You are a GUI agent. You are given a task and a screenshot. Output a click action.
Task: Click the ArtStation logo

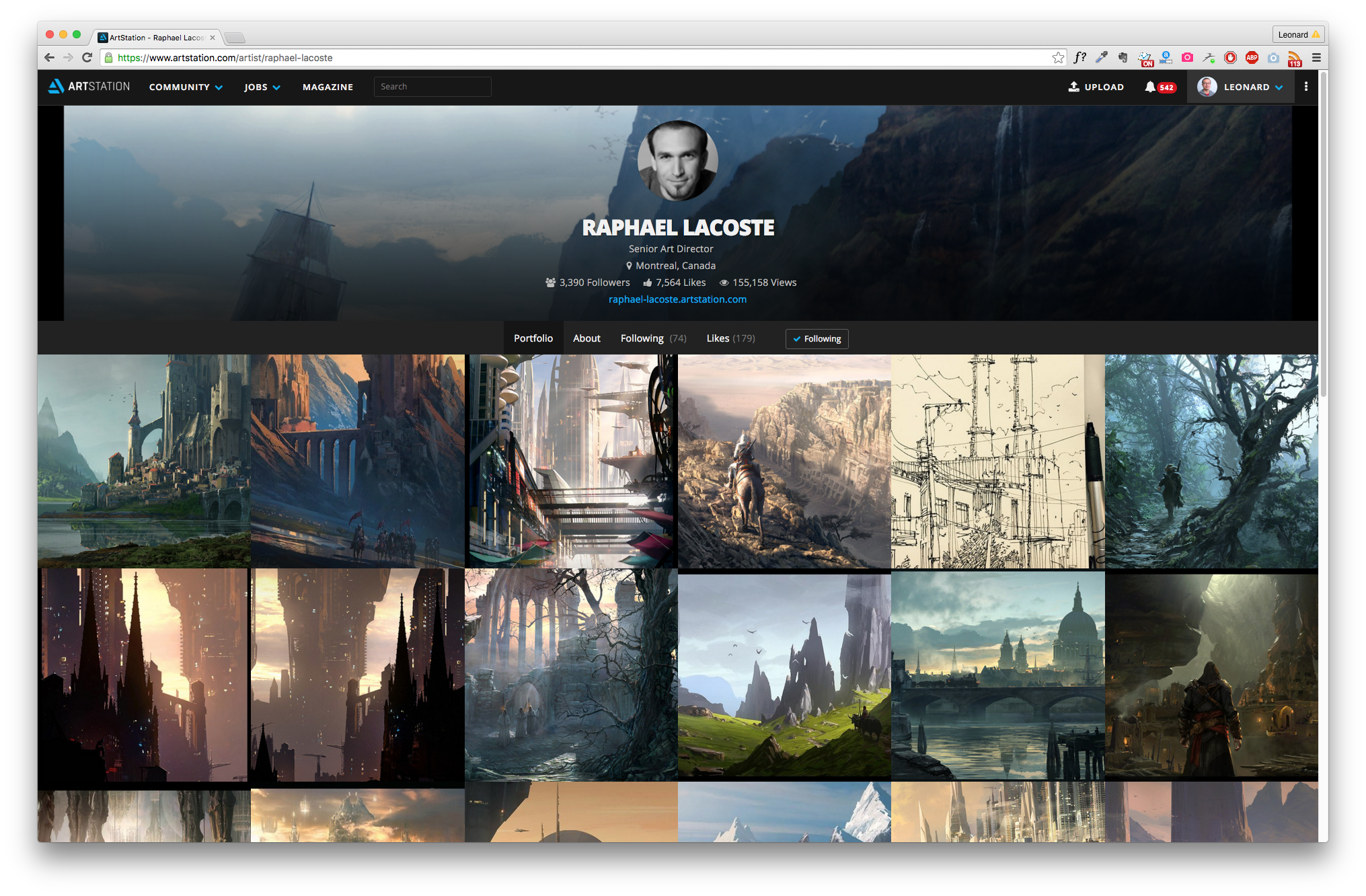(89, 87)
